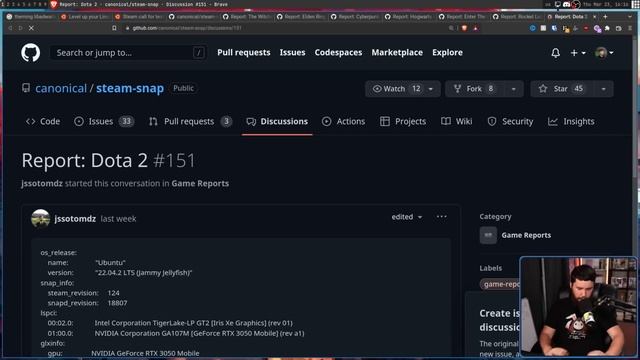Select the Discussions tab
640x360 pixels.
click(277, 121)
